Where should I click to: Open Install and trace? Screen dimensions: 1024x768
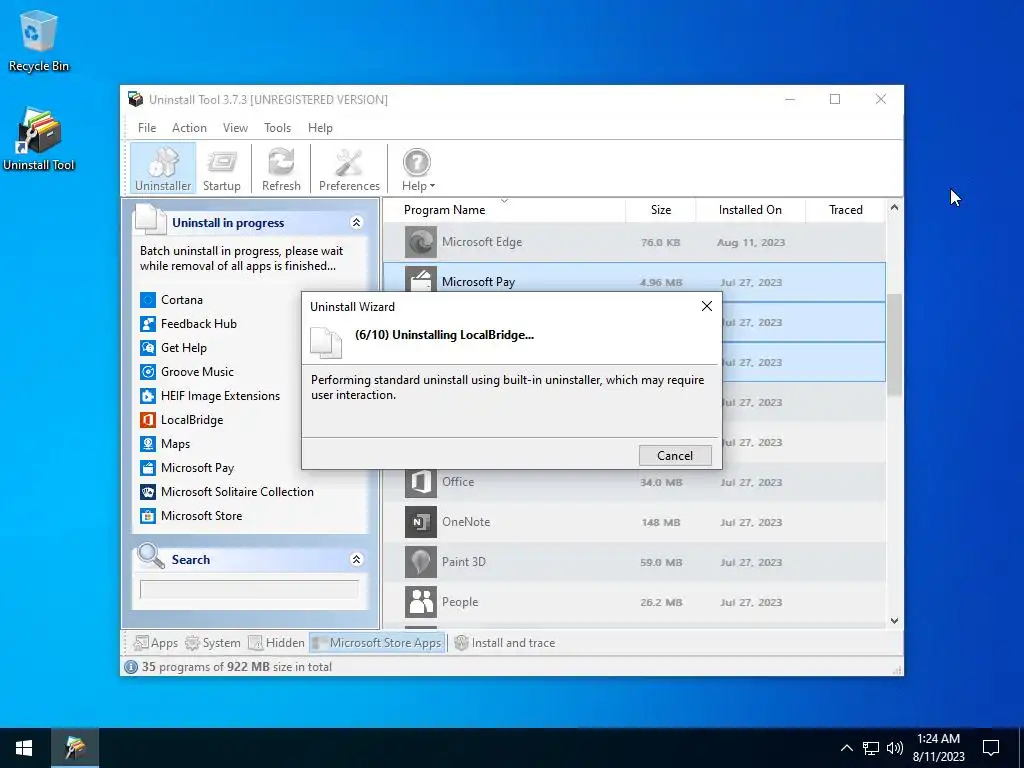(x=504, y=643)
